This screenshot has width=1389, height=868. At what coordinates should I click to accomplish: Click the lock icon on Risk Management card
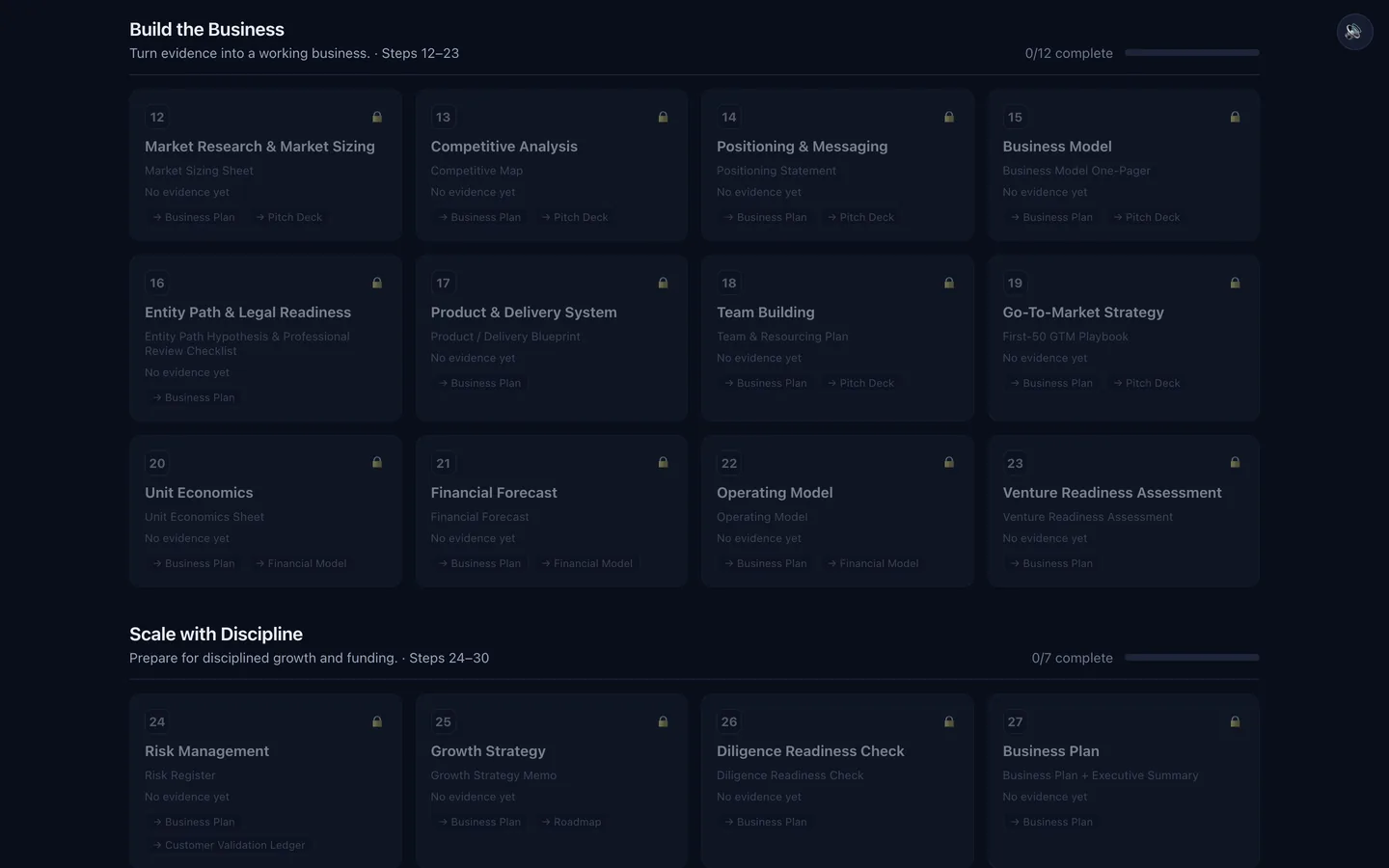[377, 721]
